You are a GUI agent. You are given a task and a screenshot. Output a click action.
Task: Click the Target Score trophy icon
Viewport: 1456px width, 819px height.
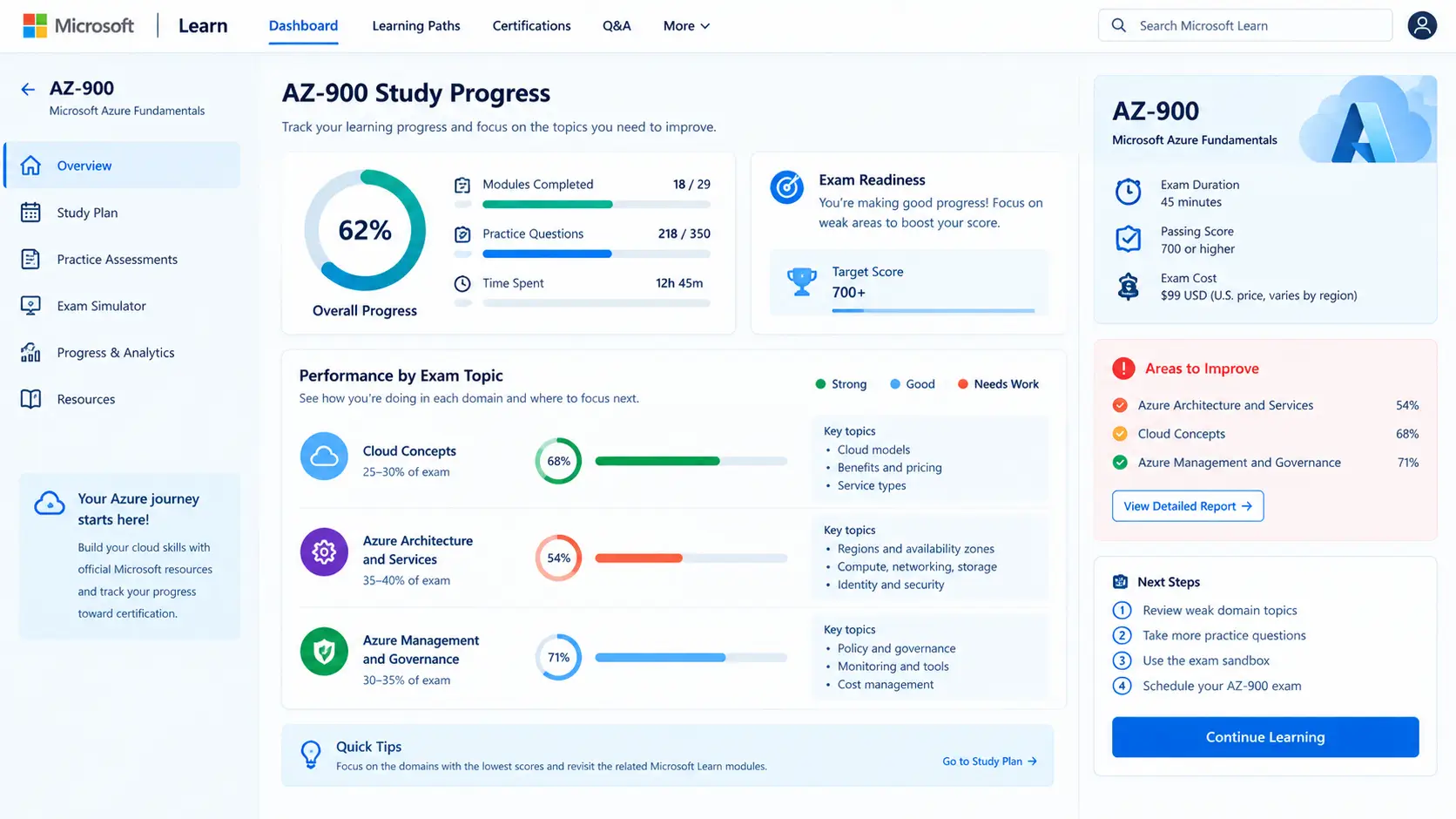pyautogui.click(x=801, y=281)
